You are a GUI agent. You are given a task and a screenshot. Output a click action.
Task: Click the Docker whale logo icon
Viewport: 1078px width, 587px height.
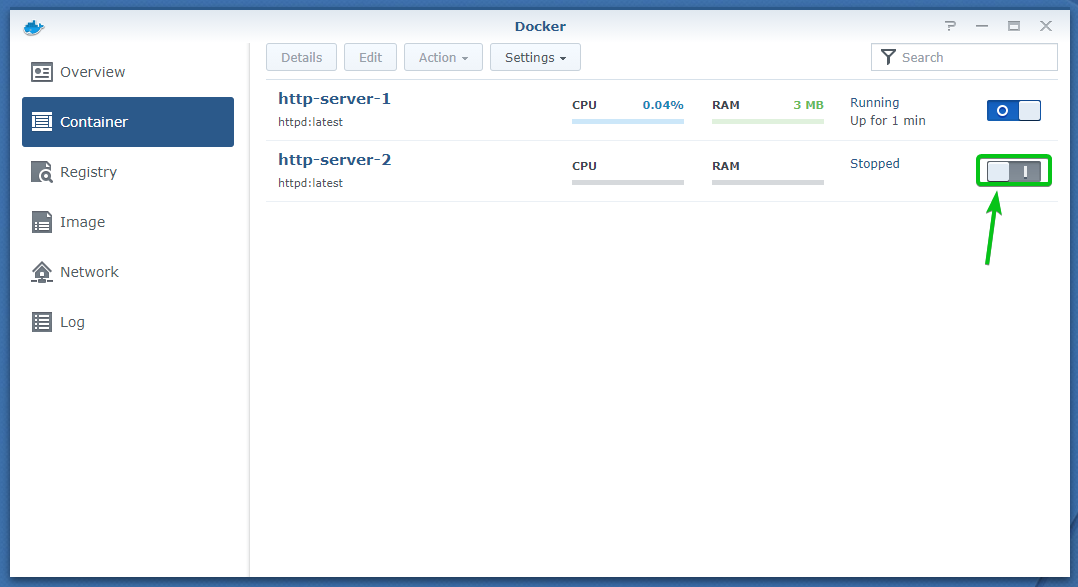tap(34, 27)
